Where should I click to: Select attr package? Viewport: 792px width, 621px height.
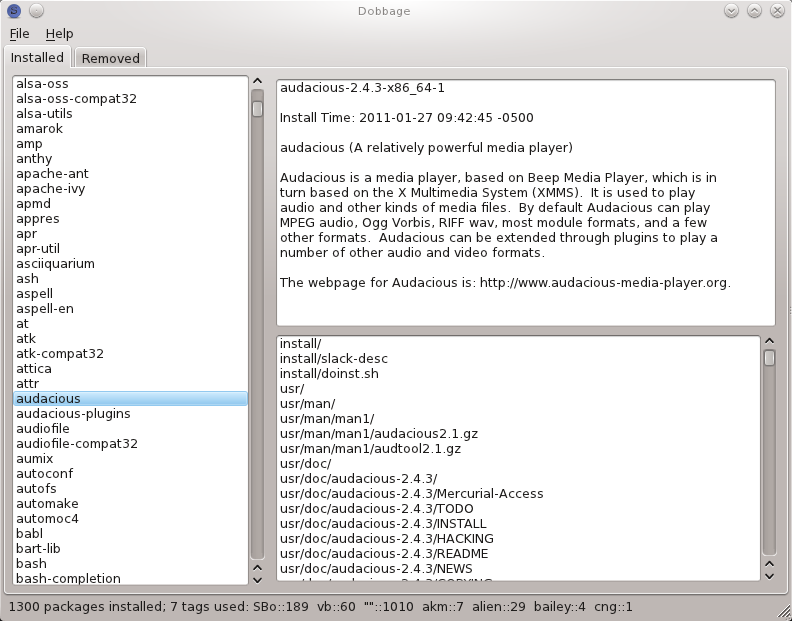pos(130,384)
